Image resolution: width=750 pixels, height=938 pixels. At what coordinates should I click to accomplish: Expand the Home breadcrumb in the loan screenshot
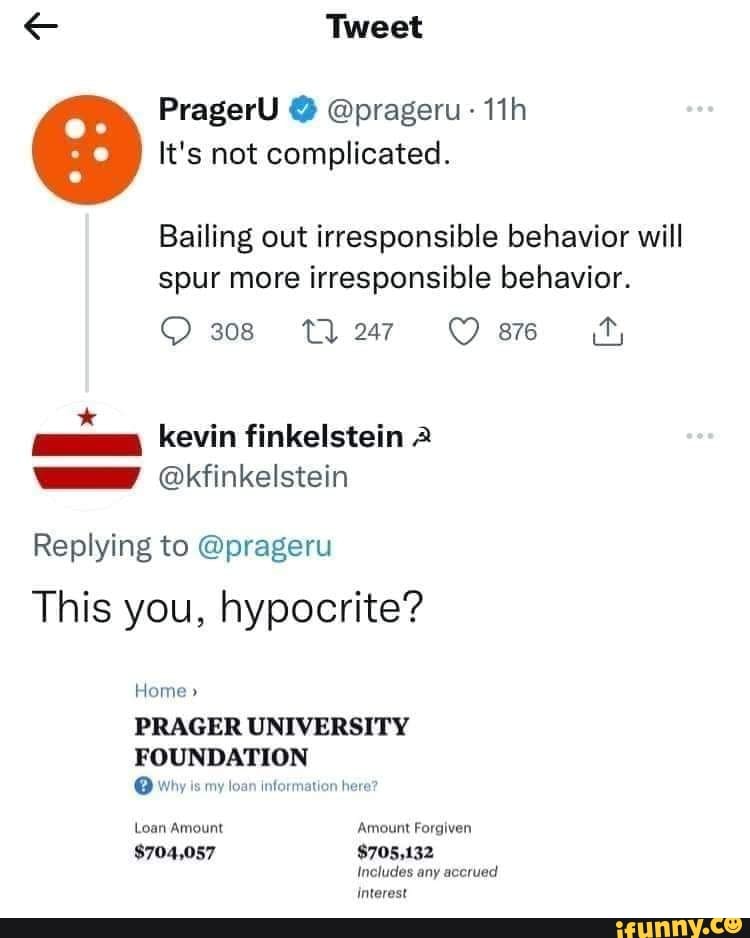[160, 690]
